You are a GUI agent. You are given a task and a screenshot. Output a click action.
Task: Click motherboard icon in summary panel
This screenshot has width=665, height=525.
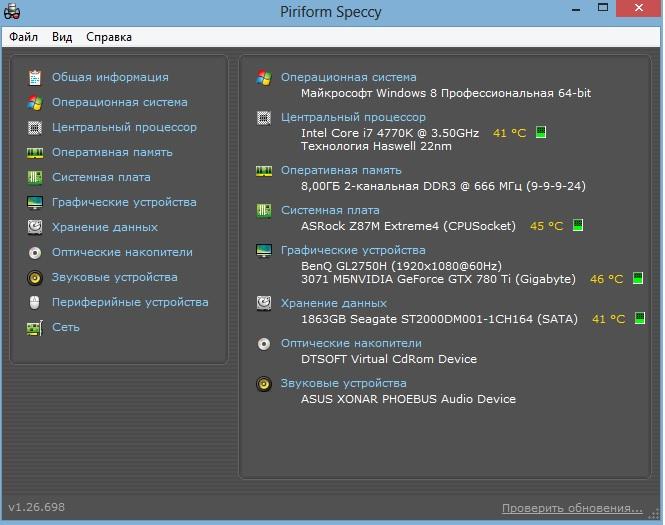[x=264, y=210]
